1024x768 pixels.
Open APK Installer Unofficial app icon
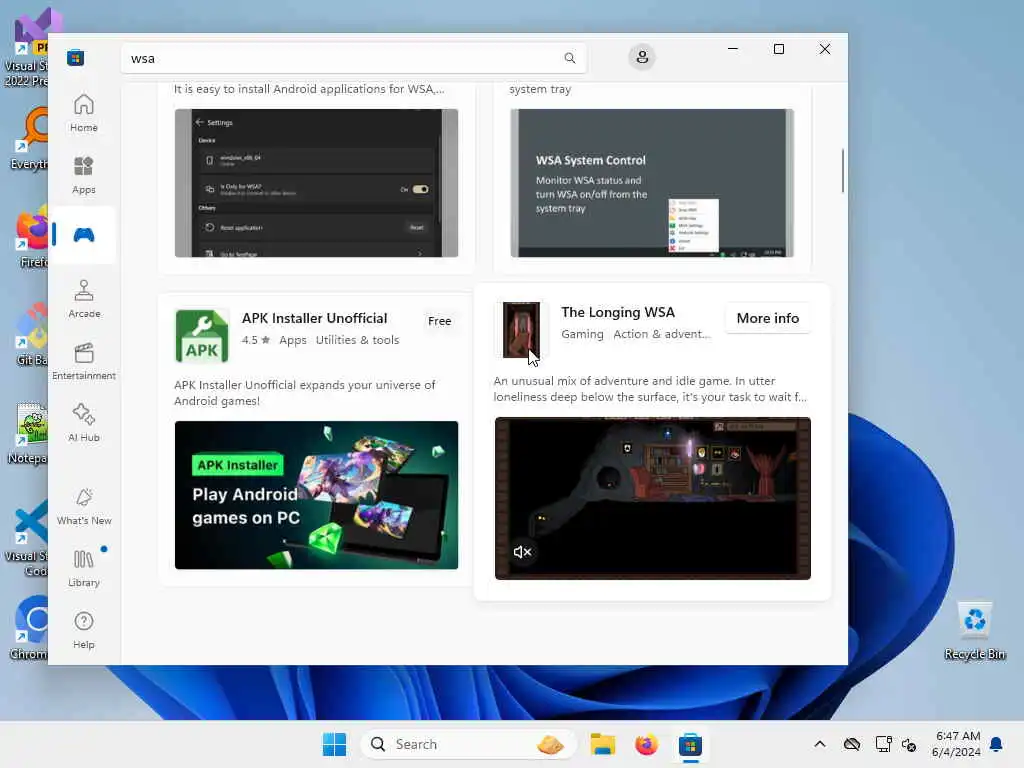[202, 336]
